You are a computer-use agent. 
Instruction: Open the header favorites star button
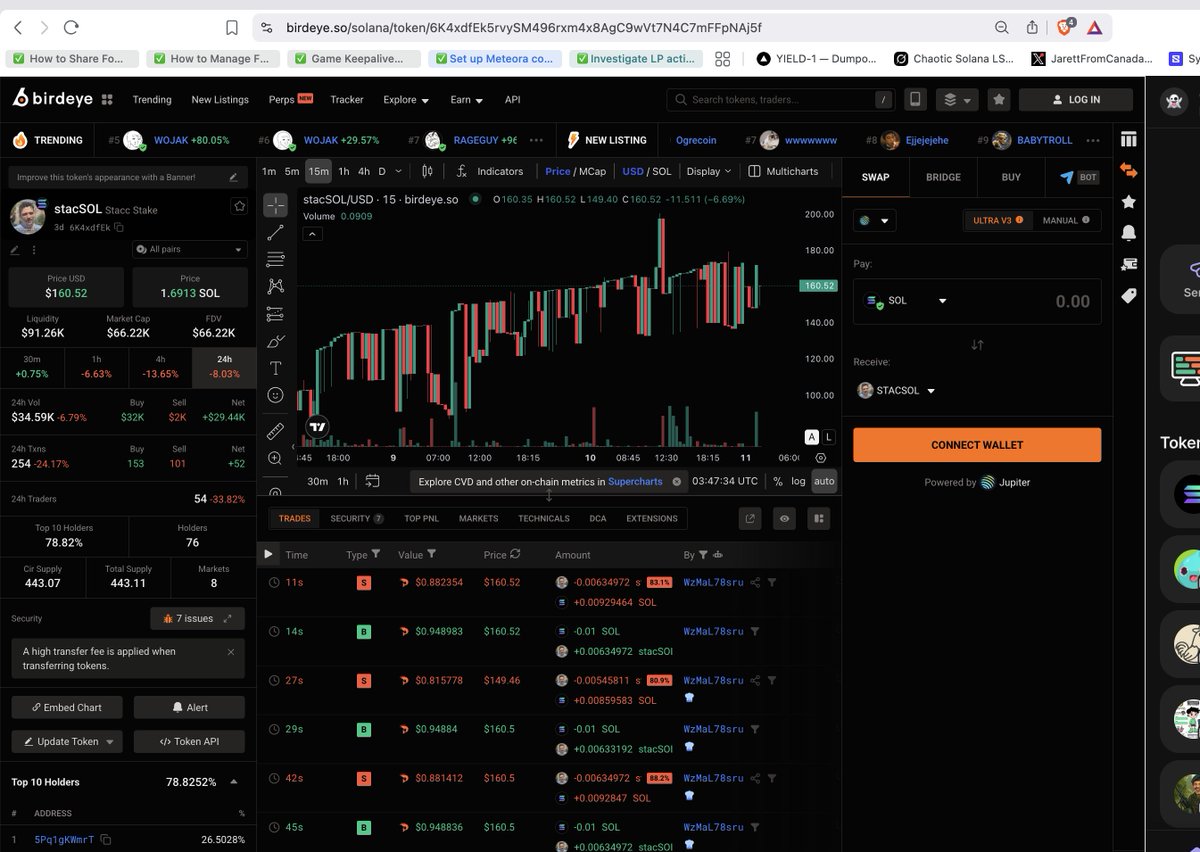click(x=998, y=99)
